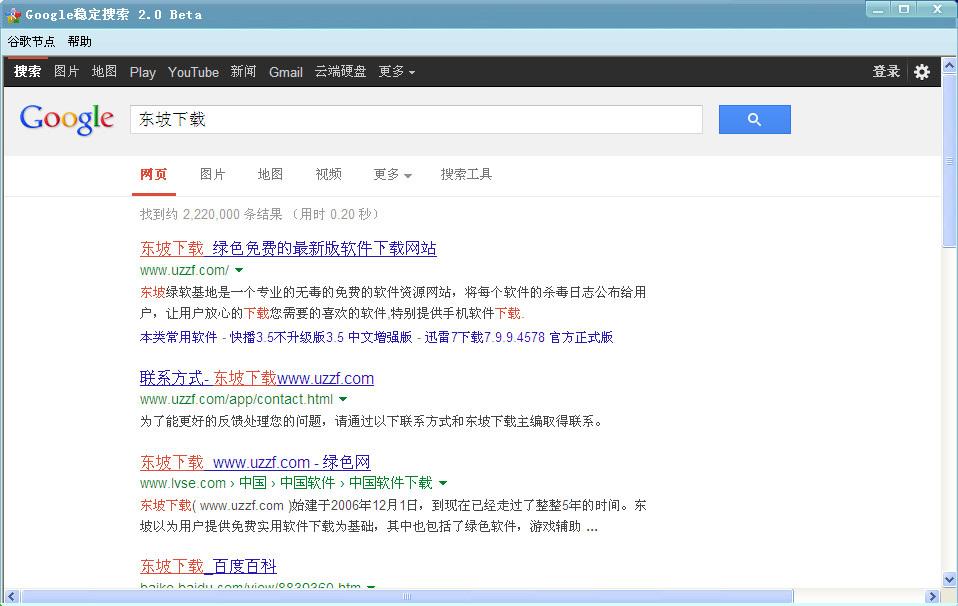
Task: Close the Google稳定搜索 window
Action: tap(937, 9)
